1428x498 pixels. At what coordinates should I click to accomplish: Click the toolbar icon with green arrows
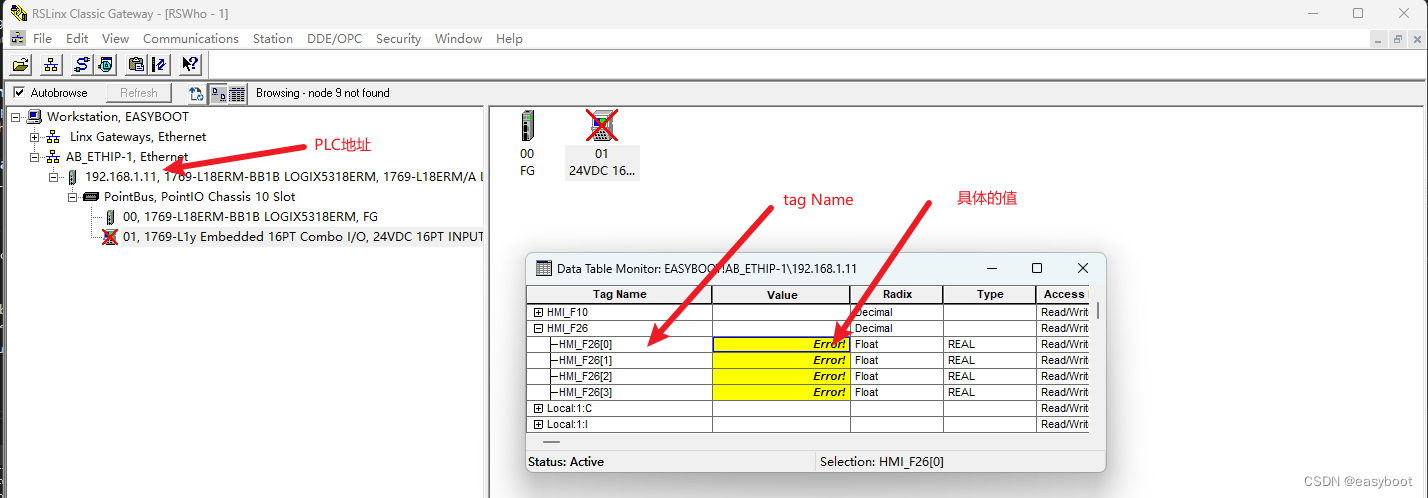(159, 65)
